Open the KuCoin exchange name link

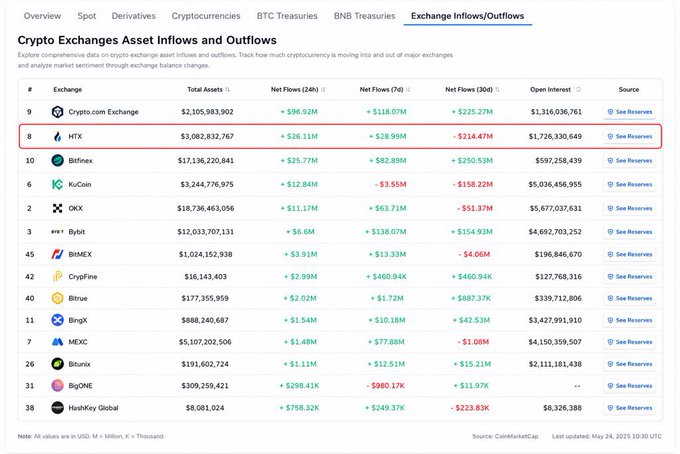80,184
